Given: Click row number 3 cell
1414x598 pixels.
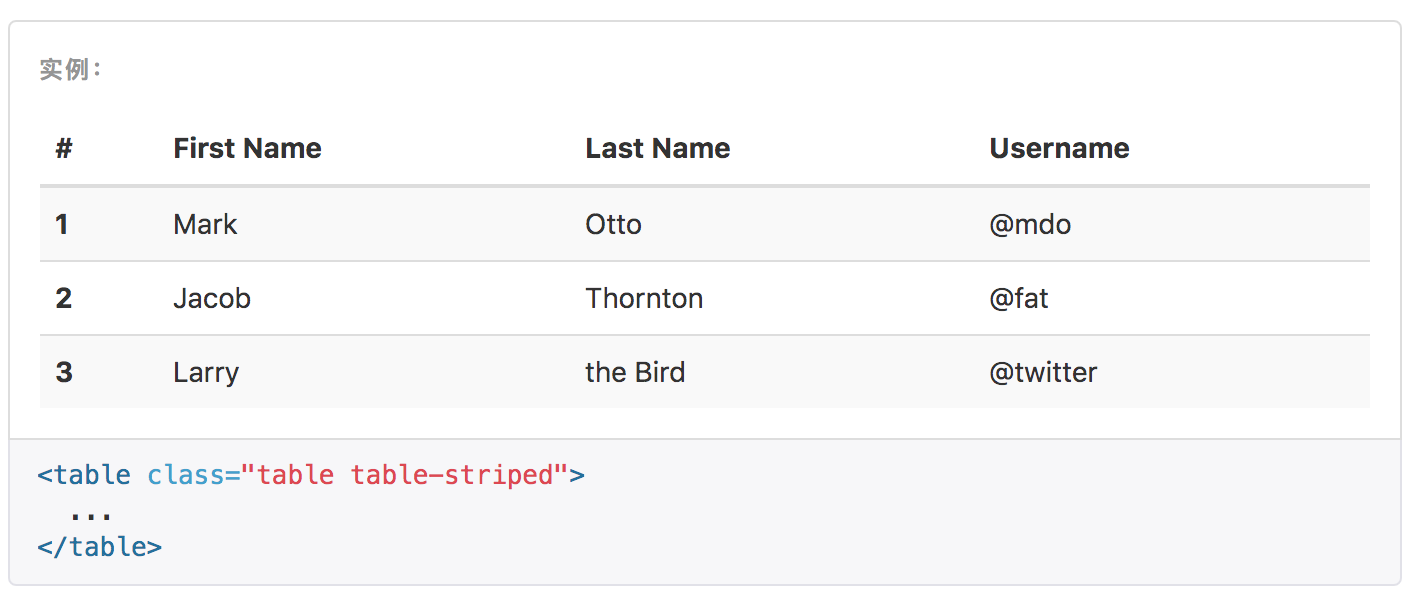Looking at the screenshot, I should click(x=64, y=373).
